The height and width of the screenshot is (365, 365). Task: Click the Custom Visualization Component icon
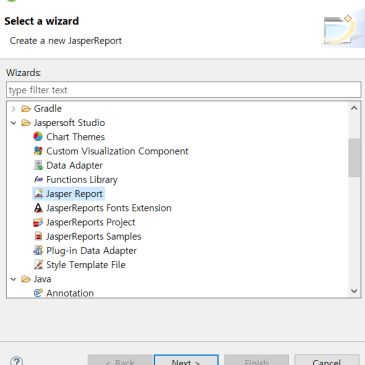point(38,151)
